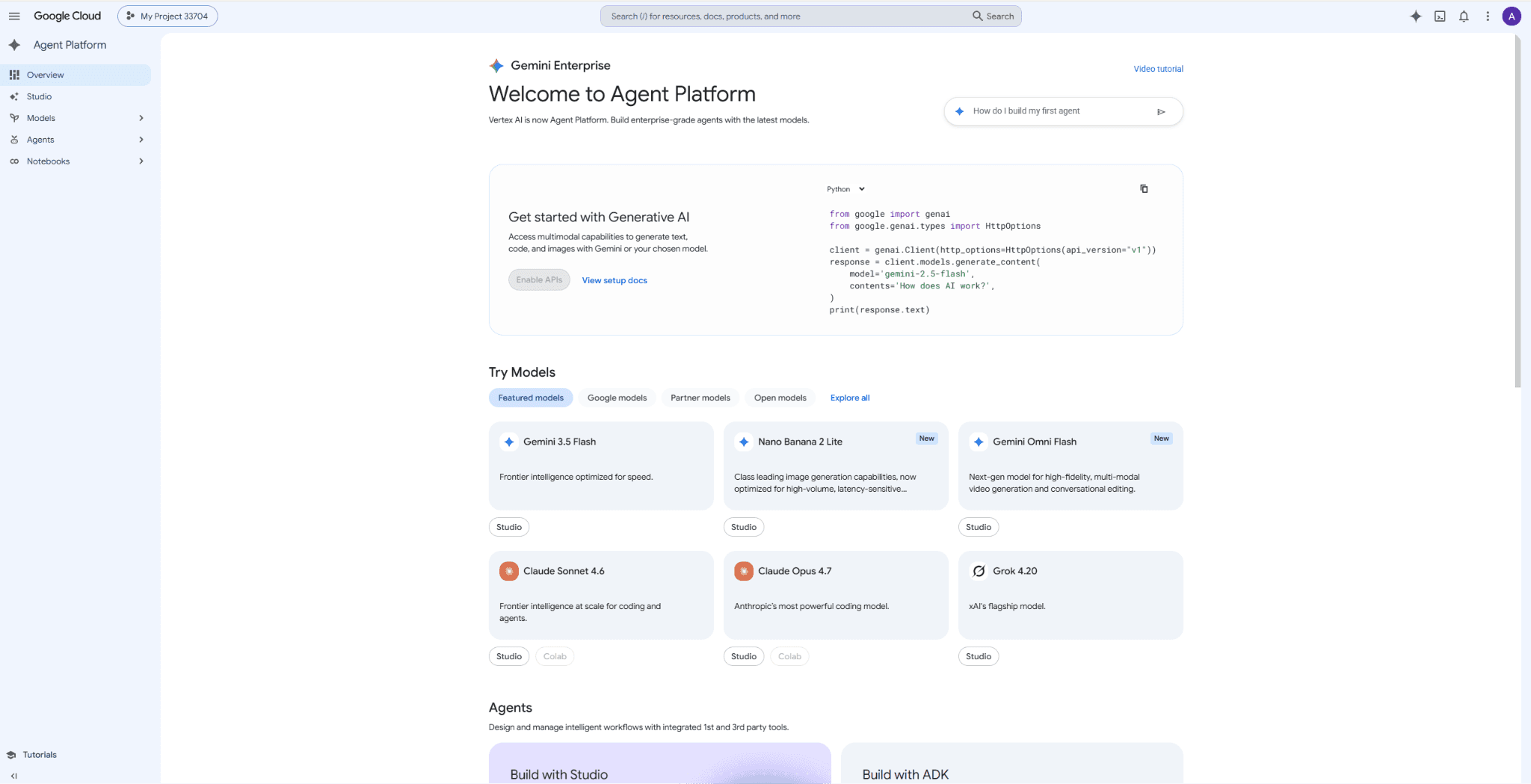Open the Video tutorial link
The image size is (1531, 784).
pyautogui.click(x=1158, y=69)
